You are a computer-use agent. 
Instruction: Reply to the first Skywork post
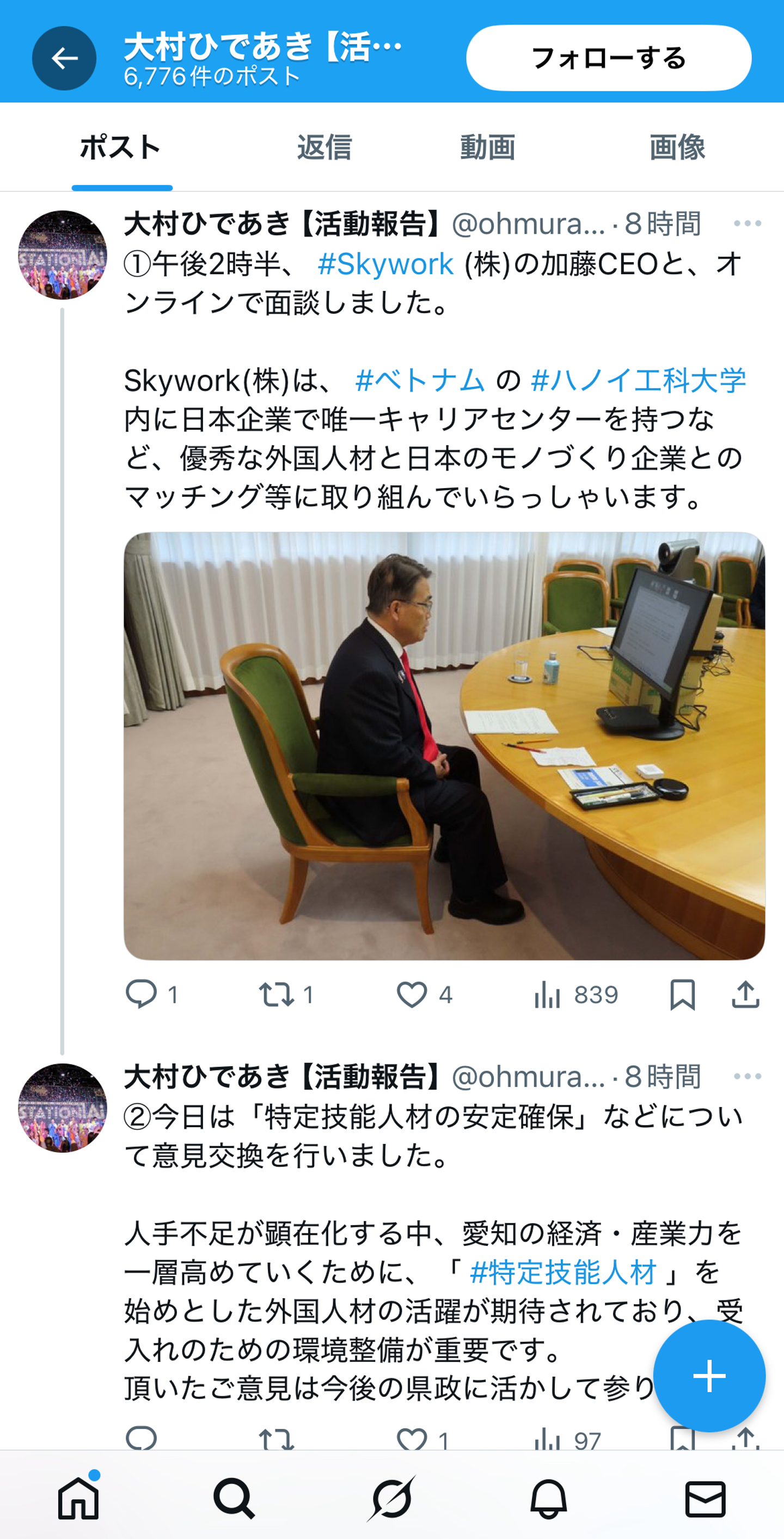click(x=142, y=995)
